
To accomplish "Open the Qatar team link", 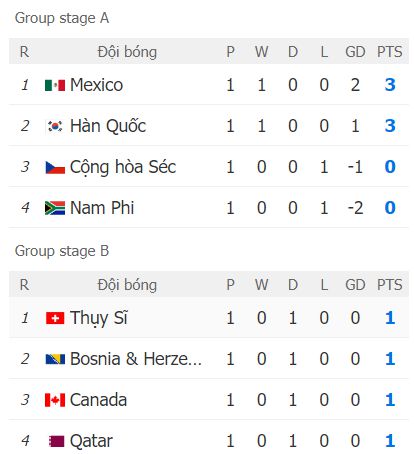I will click(91, 441).
